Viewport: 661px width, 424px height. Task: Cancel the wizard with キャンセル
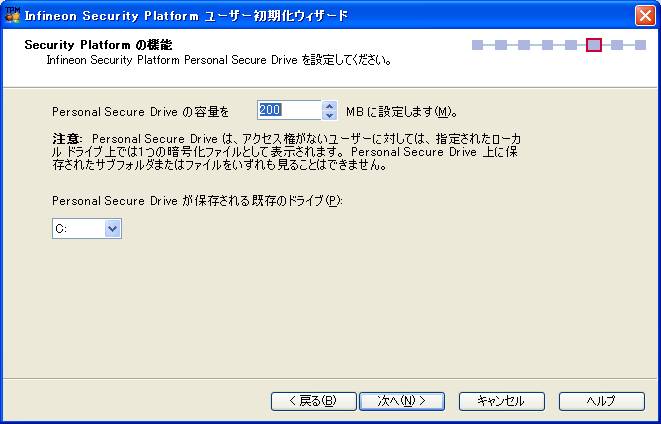[502, 401]
